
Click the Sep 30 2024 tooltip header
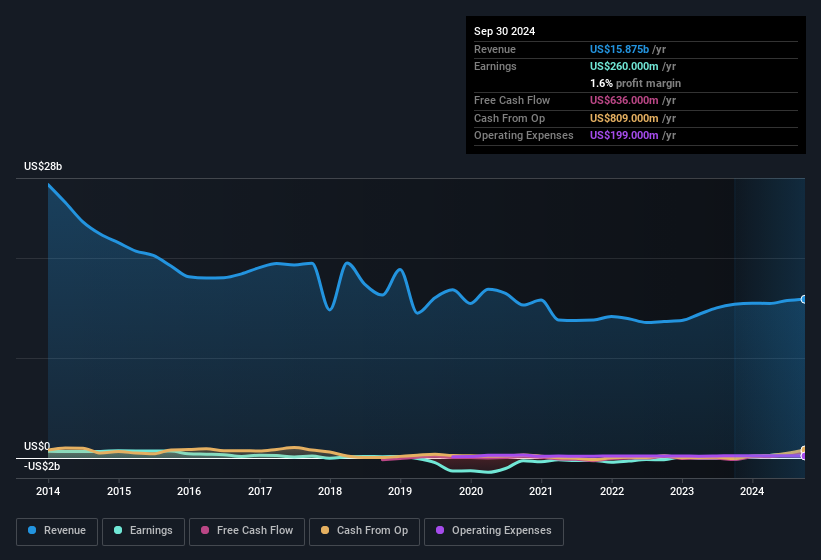(504, 31)
